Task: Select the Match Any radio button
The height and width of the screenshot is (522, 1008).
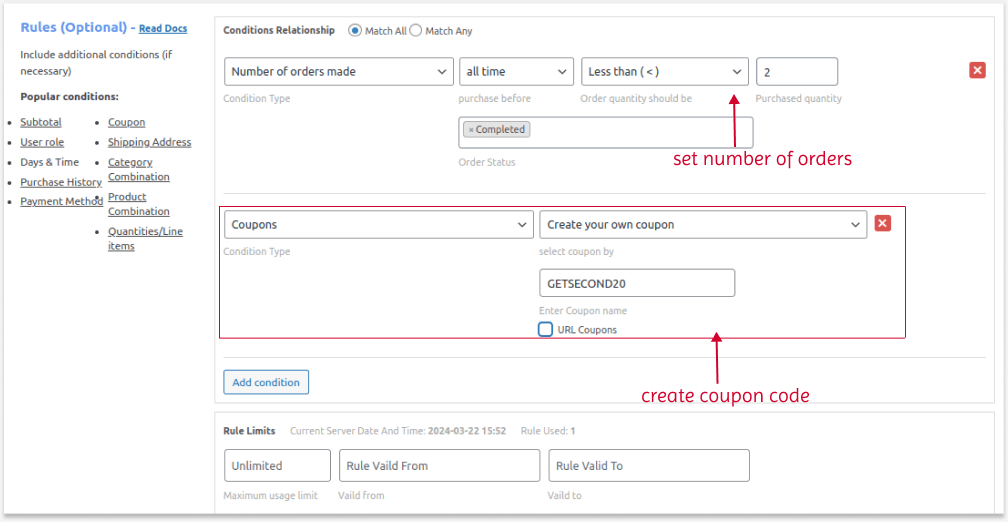Action: click(416, 31)
